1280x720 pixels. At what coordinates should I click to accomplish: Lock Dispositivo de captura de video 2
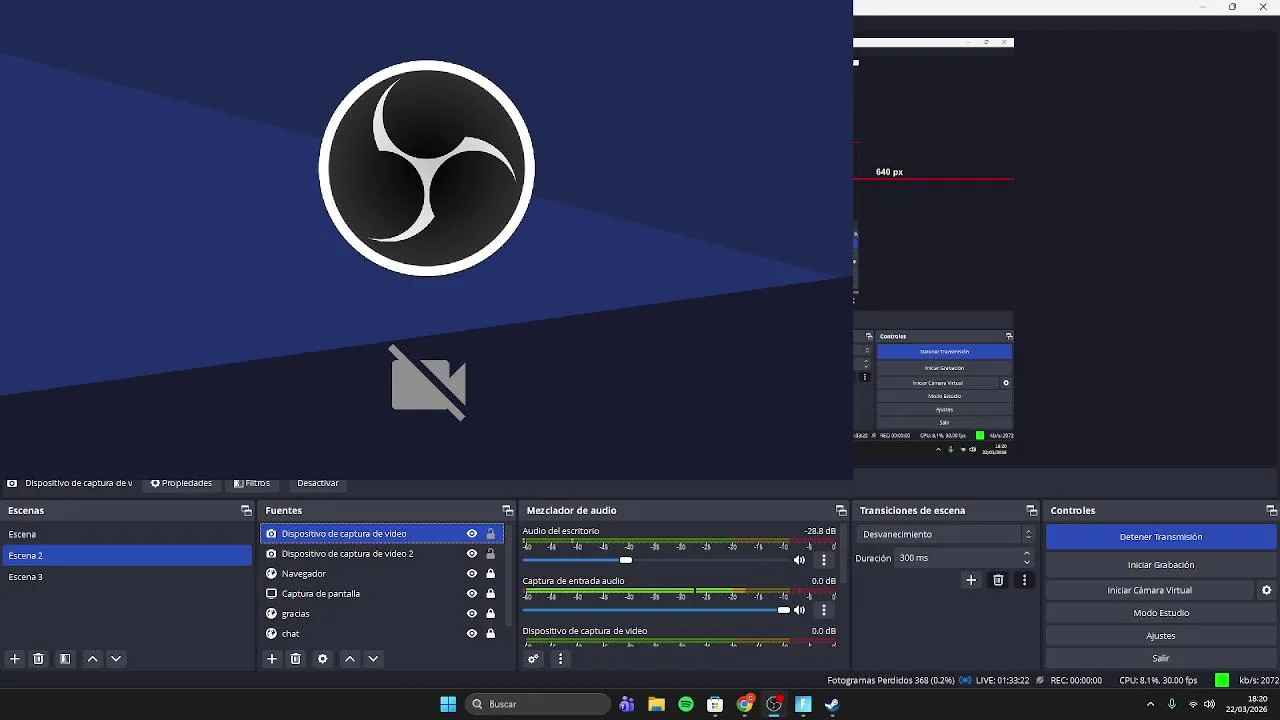click(x=491, y=554)
